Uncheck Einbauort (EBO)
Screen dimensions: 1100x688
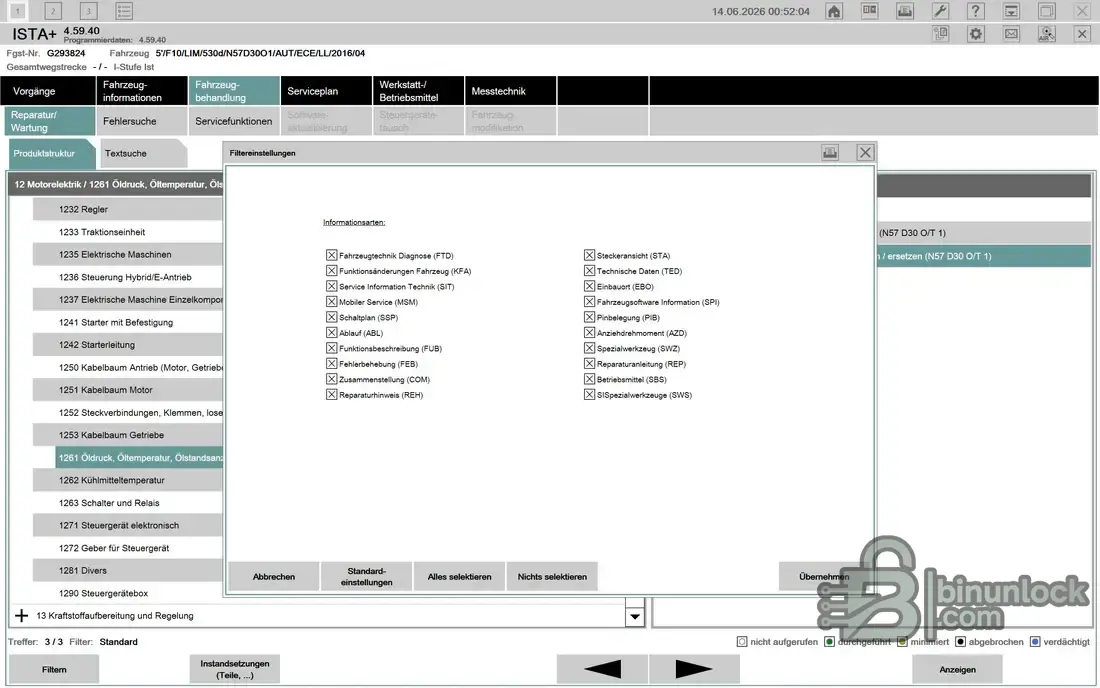(589, 286)
